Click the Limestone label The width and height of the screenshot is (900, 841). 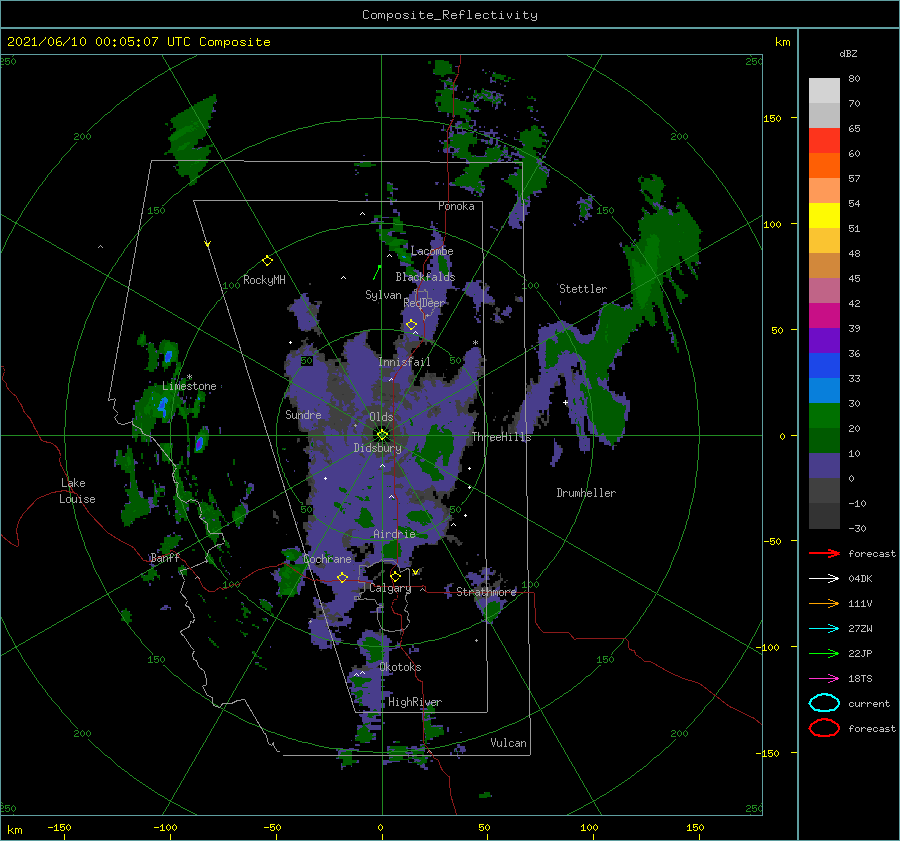pyautogui.click(x=189, y=386)
